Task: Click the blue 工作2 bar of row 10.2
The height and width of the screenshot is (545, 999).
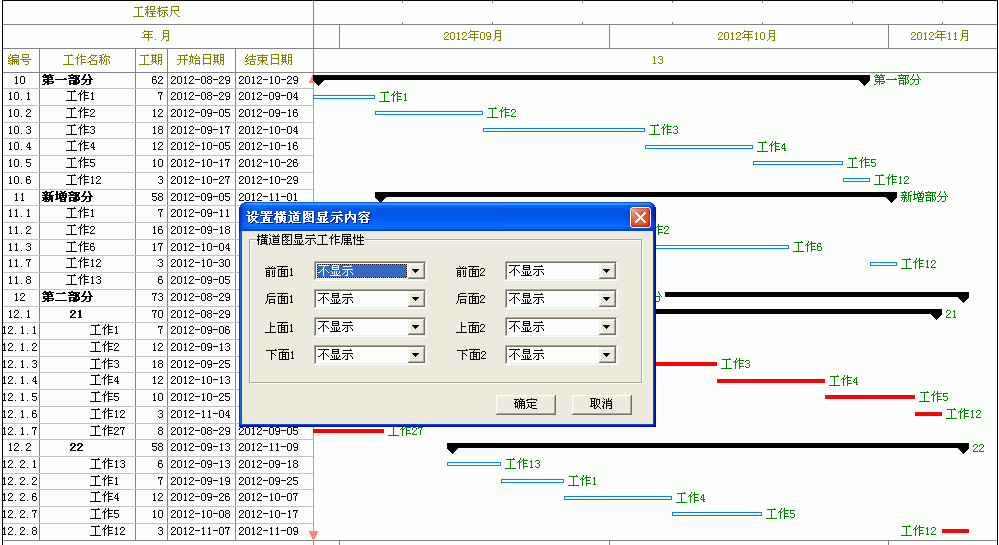Action: click(x=429, y=113)
